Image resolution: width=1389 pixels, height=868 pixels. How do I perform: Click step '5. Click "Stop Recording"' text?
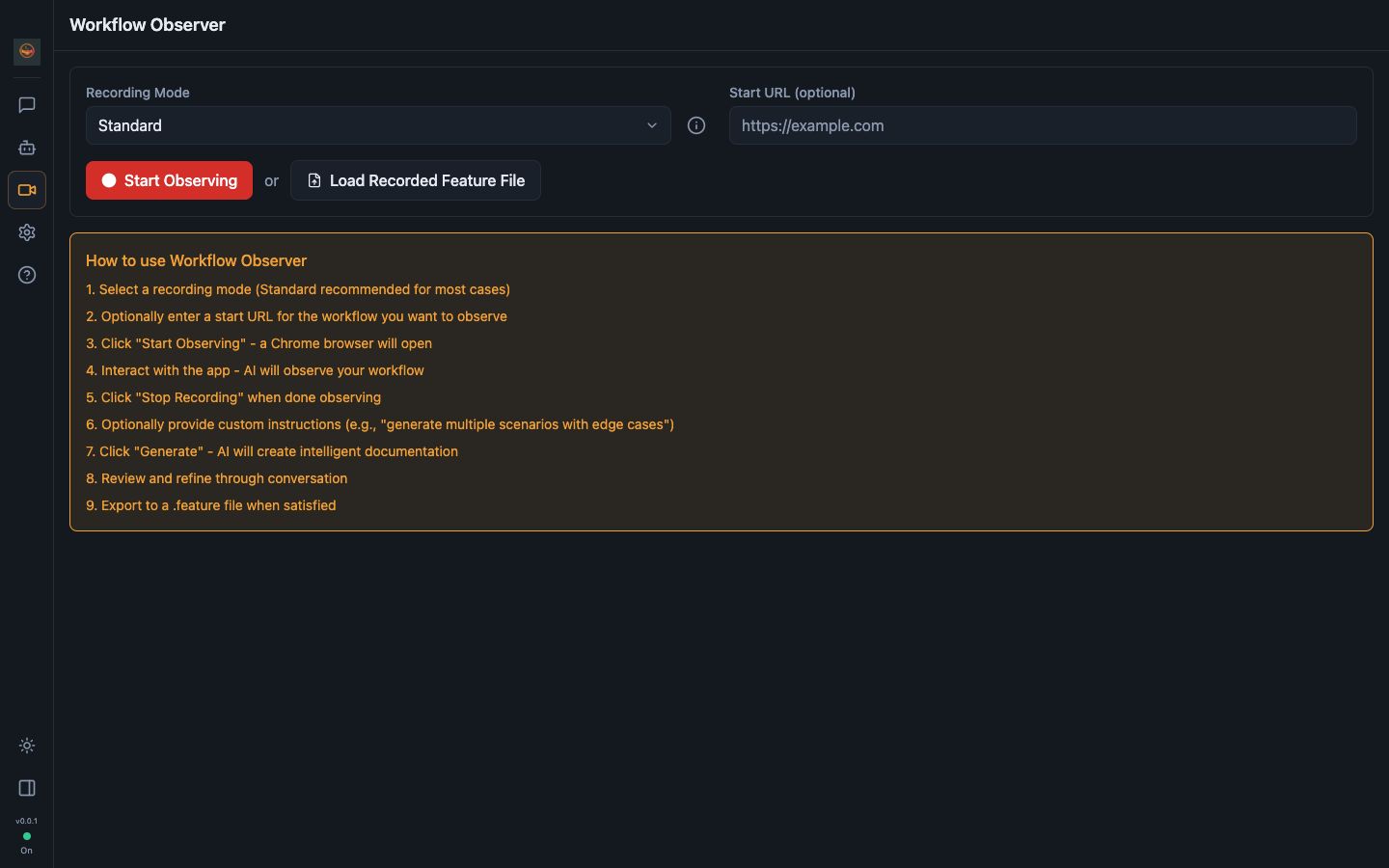(233, 397)
